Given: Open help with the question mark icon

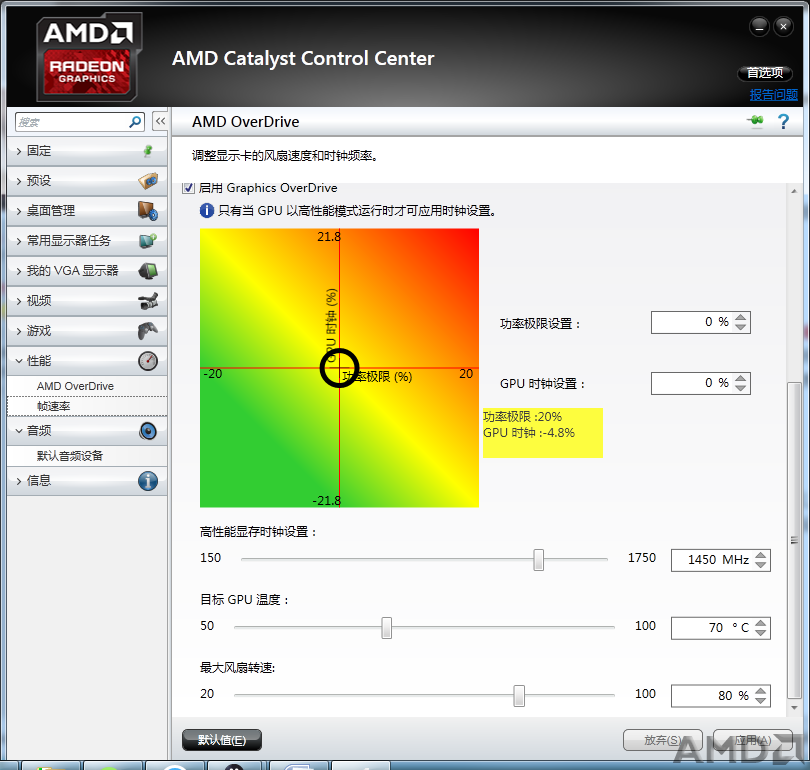Looking at the screenshot, I should pos(783,122).
